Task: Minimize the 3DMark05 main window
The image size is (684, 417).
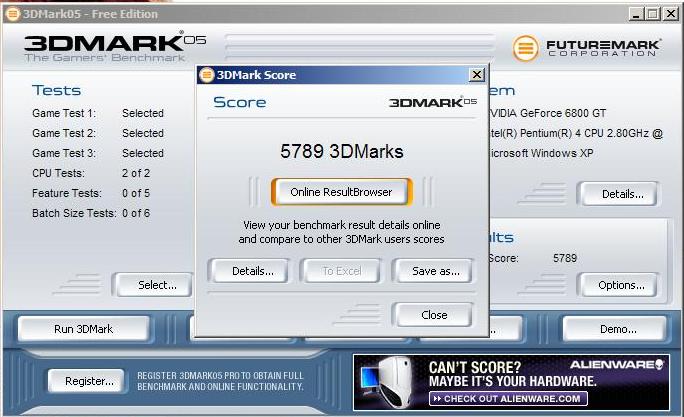Action: (636, 14)
